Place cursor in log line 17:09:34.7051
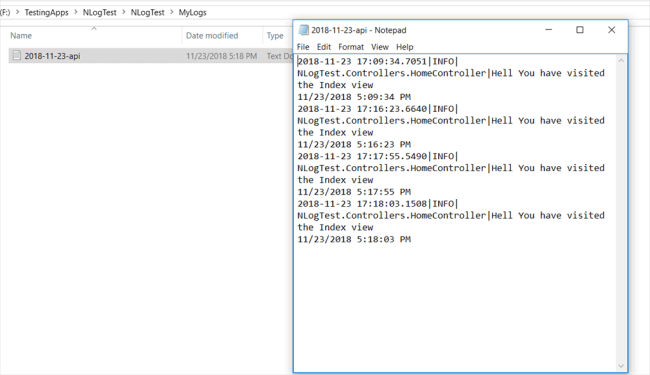 coord(378,61)
